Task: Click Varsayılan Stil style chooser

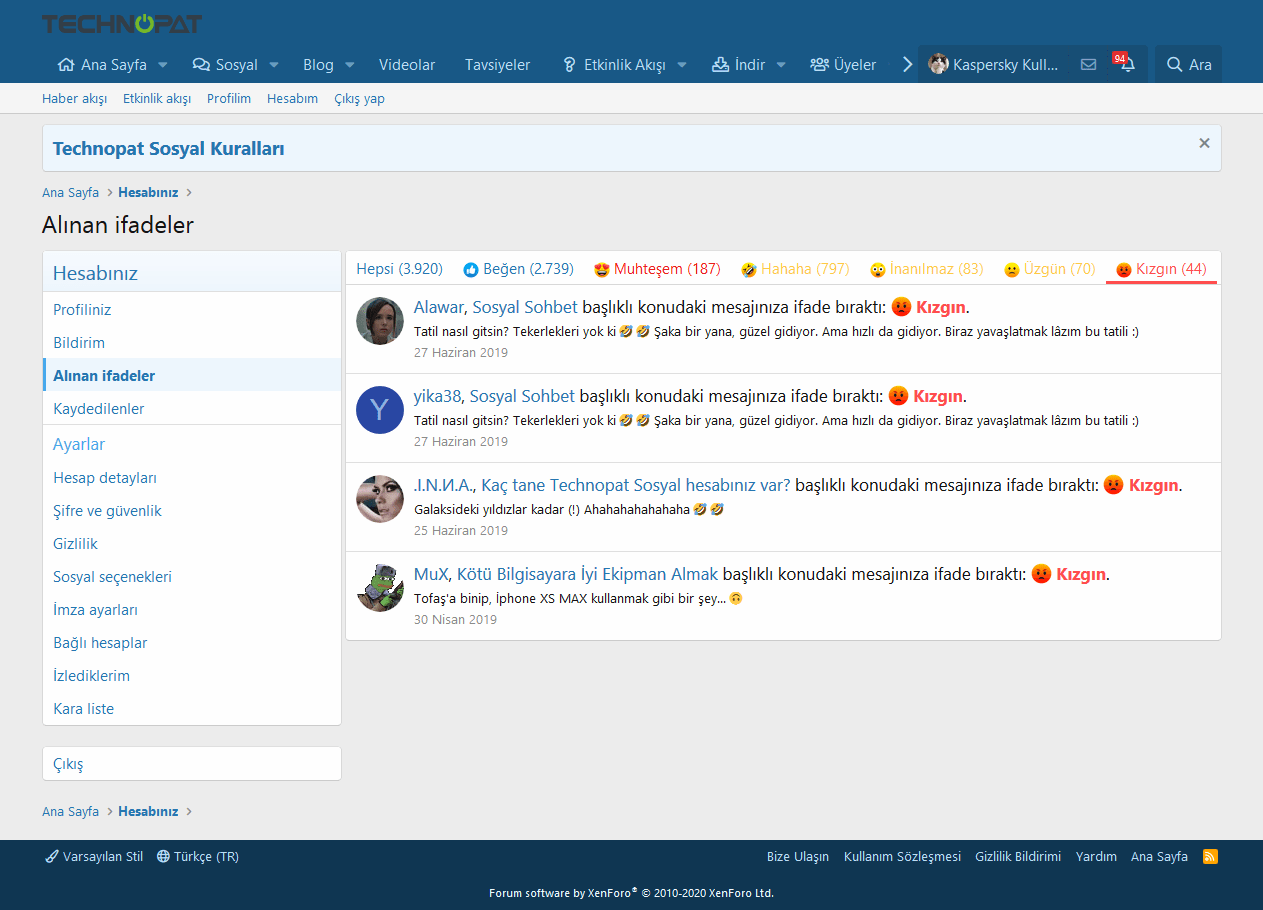Action: pos(95,856)
